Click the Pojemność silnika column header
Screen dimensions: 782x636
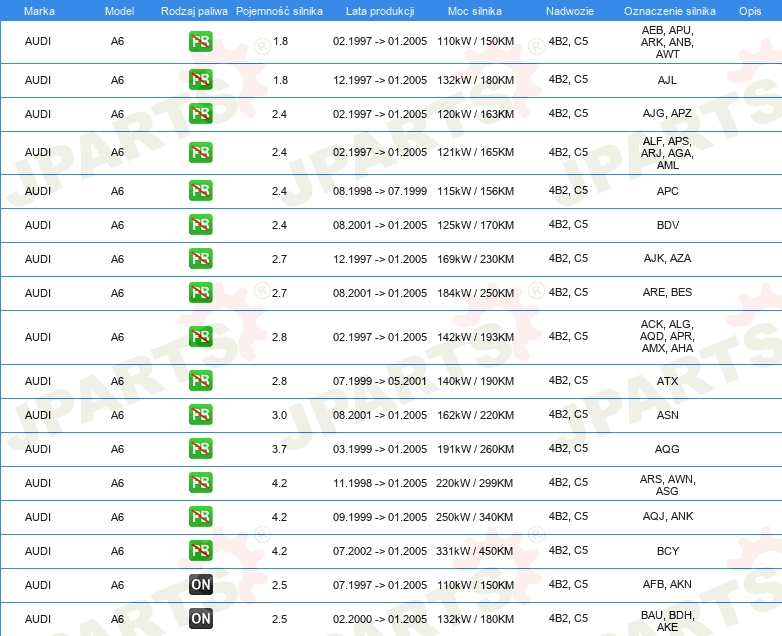pyautogui.click(x=279, y=11)
